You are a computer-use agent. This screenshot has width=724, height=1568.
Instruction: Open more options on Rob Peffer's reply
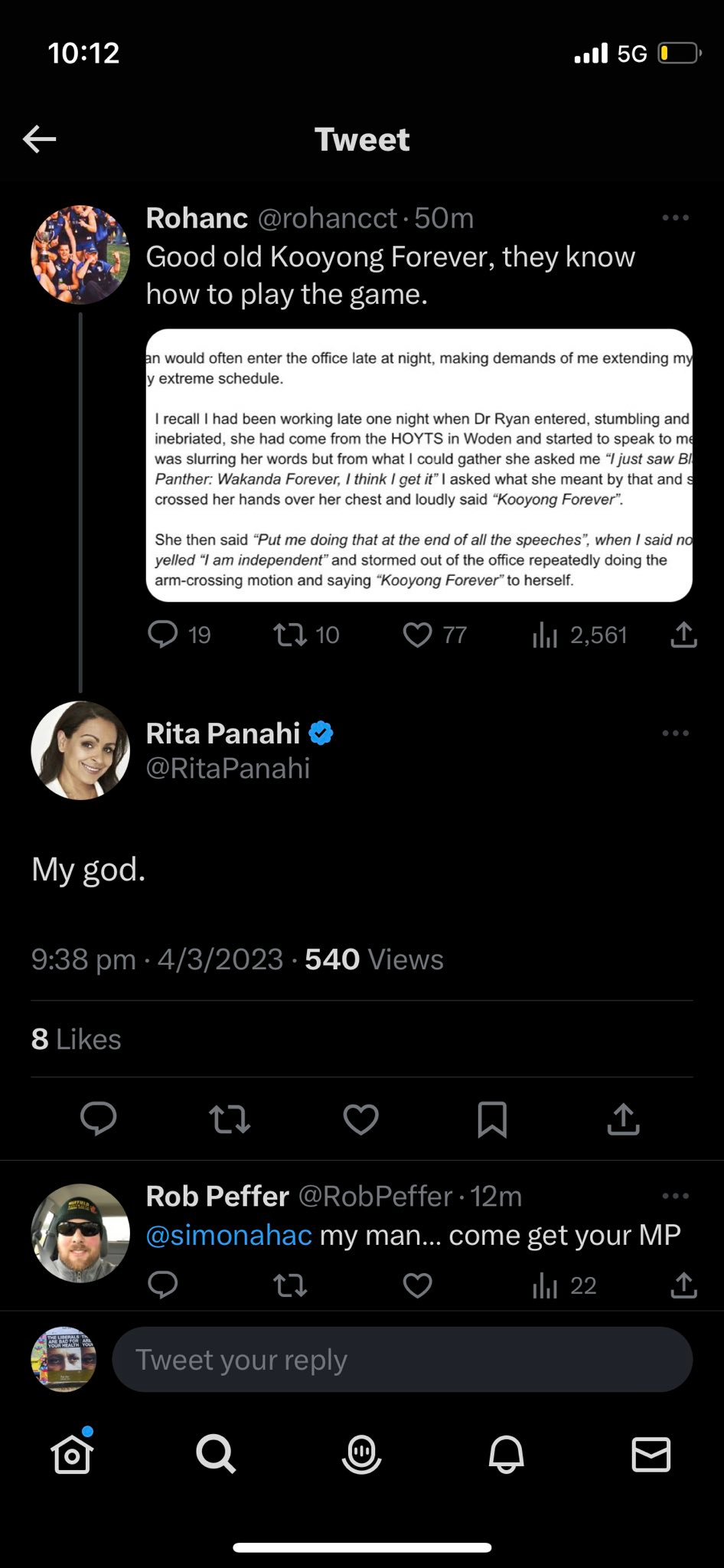pos(675,1196)
